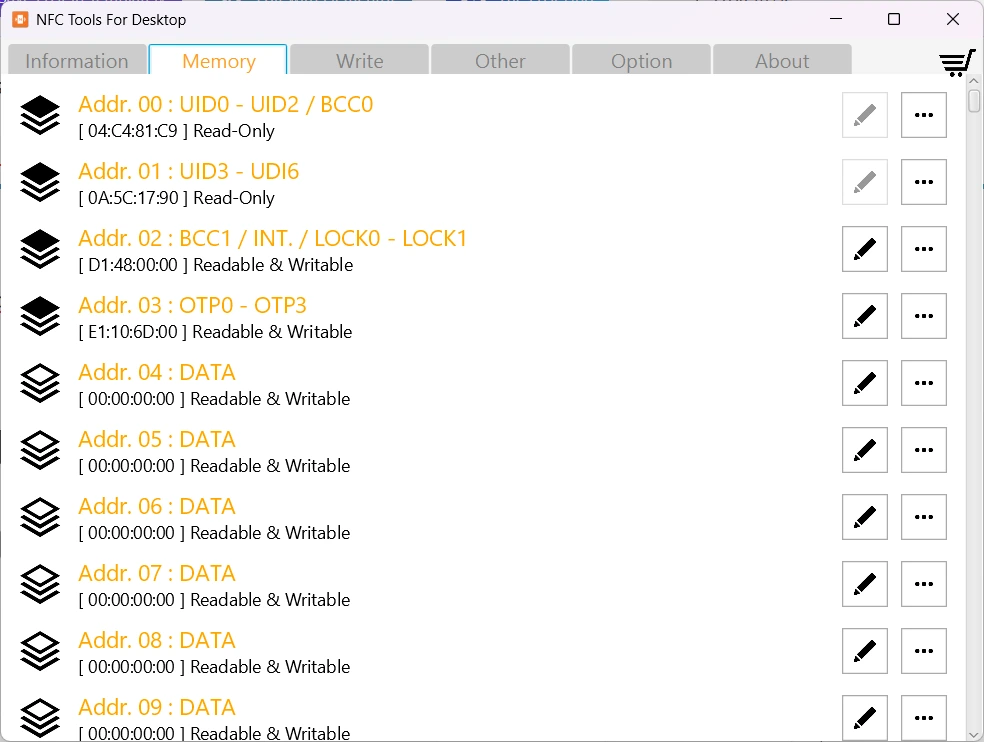
Task: Click the Addr. 02 : BCC1 / INT. / LOCK0 - LOCK1 title
Action: pyautogui.click(x=272, y=239)
